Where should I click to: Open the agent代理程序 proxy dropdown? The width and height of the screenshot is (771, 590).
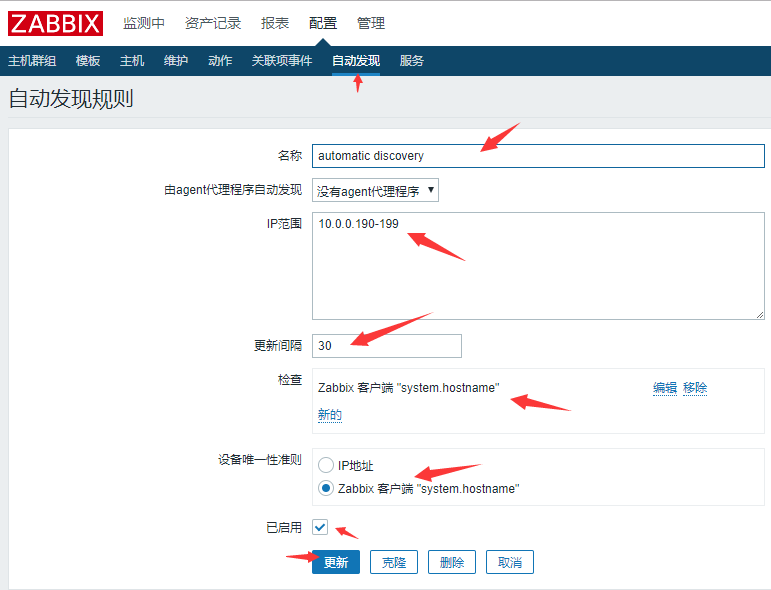point(375,190)
